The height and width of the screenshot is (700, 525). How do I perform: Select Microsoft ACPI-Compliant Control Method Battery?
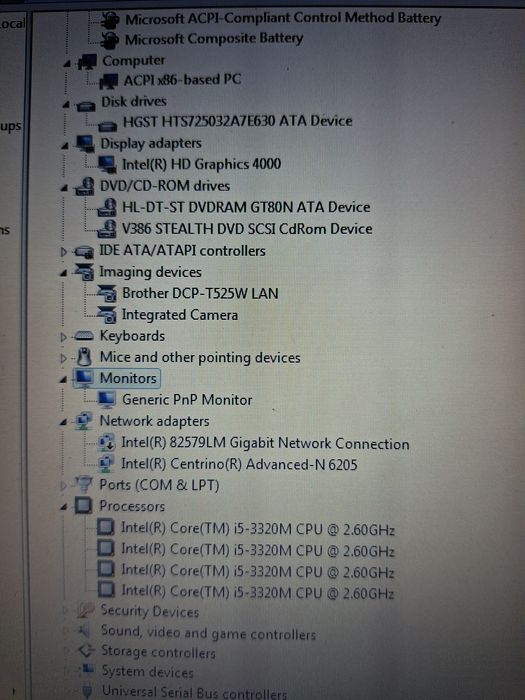pos(283,19)
